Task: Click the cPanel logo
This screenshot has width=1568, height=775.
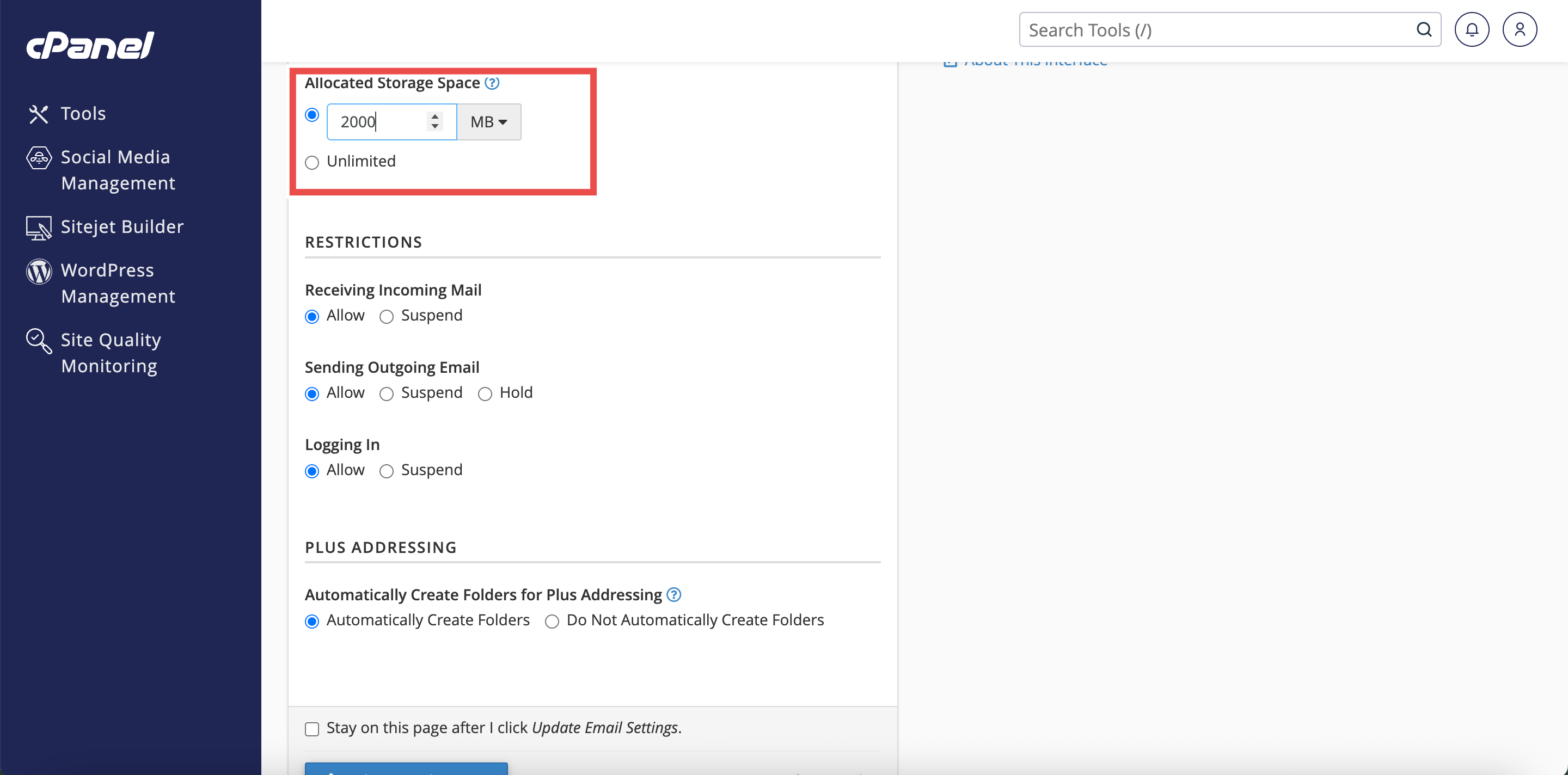Action: (x=90, y=46)
